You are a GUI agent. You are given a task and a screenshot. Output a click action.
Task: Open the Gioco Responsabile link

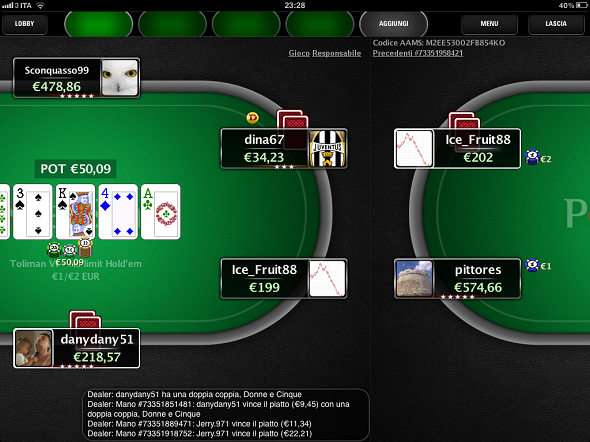coord(325,53)
